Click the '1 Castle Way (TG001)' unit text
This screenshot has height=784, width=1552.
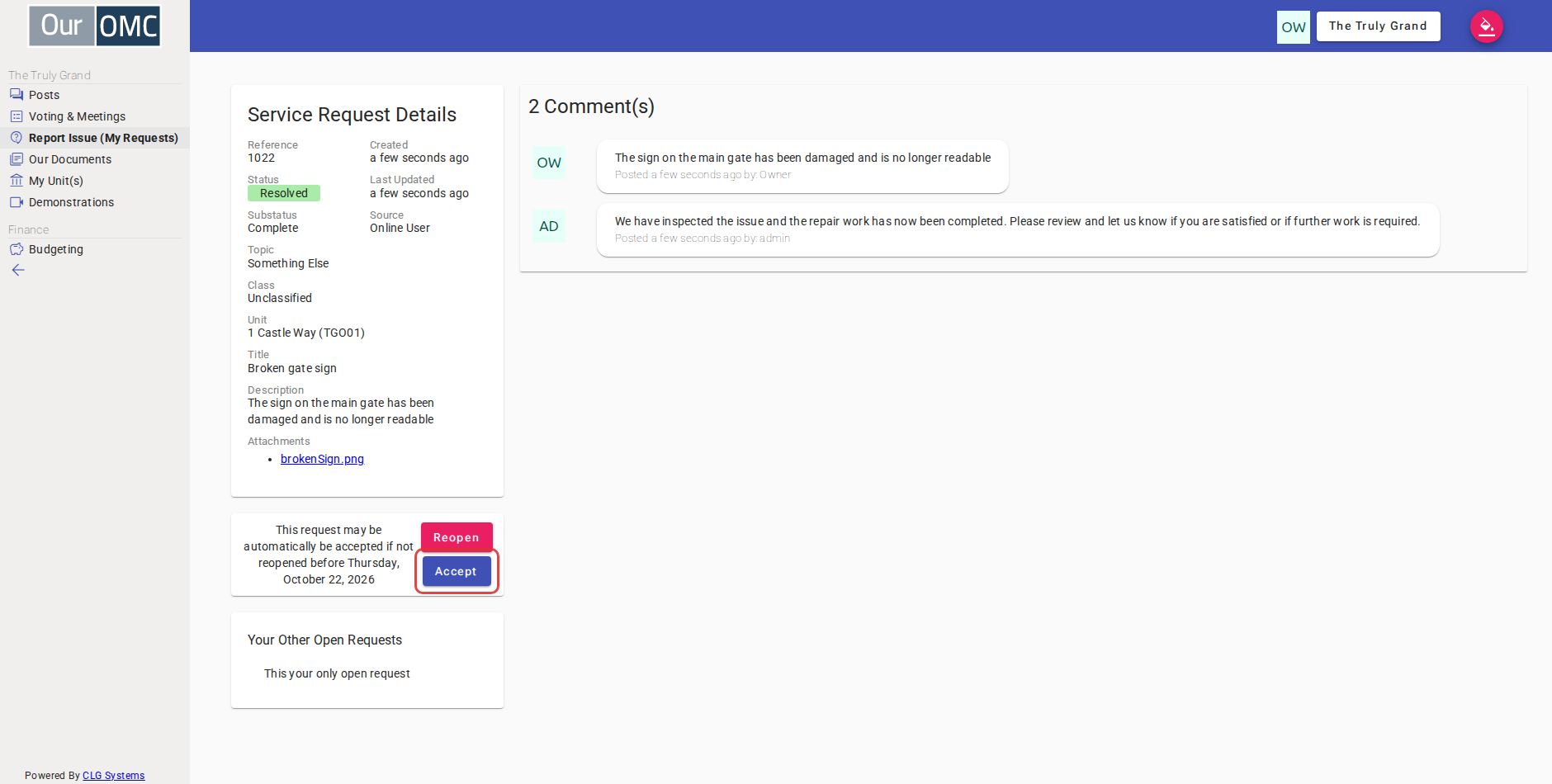pos(306,333)
